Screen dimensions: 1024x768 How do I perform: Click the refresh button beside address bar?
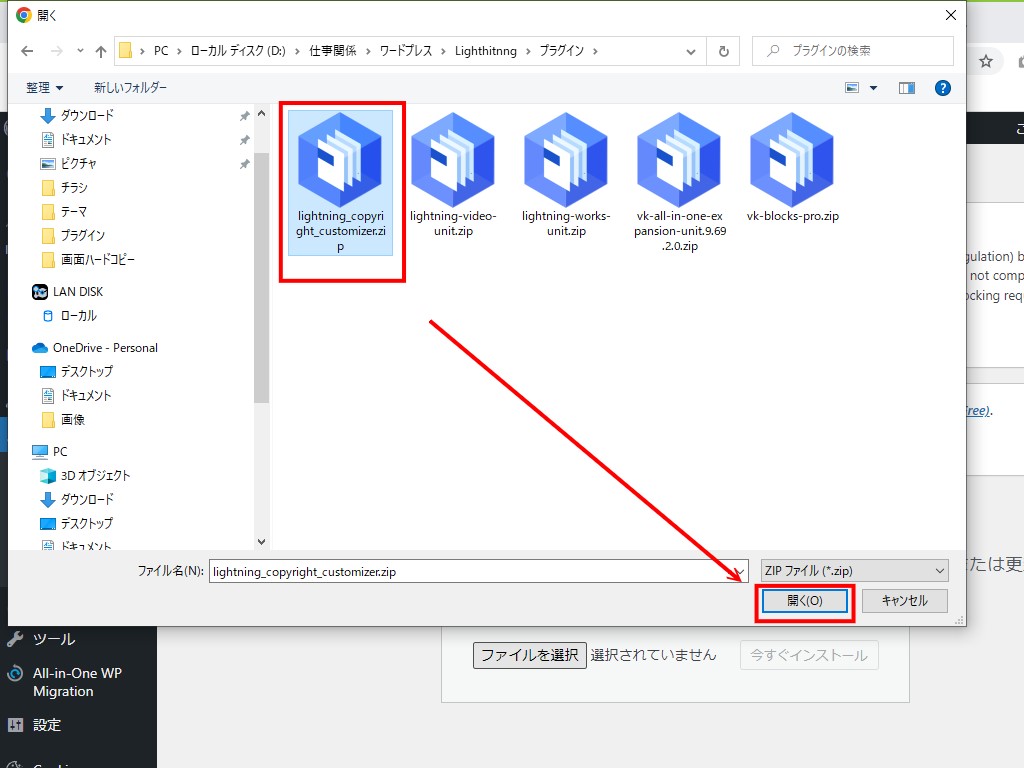722,51
